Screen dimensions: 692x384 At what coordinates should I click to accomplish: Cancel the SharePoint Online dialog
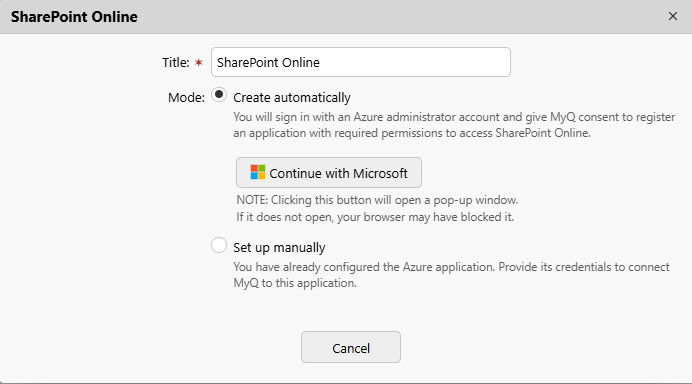click(x=351, y=347)
